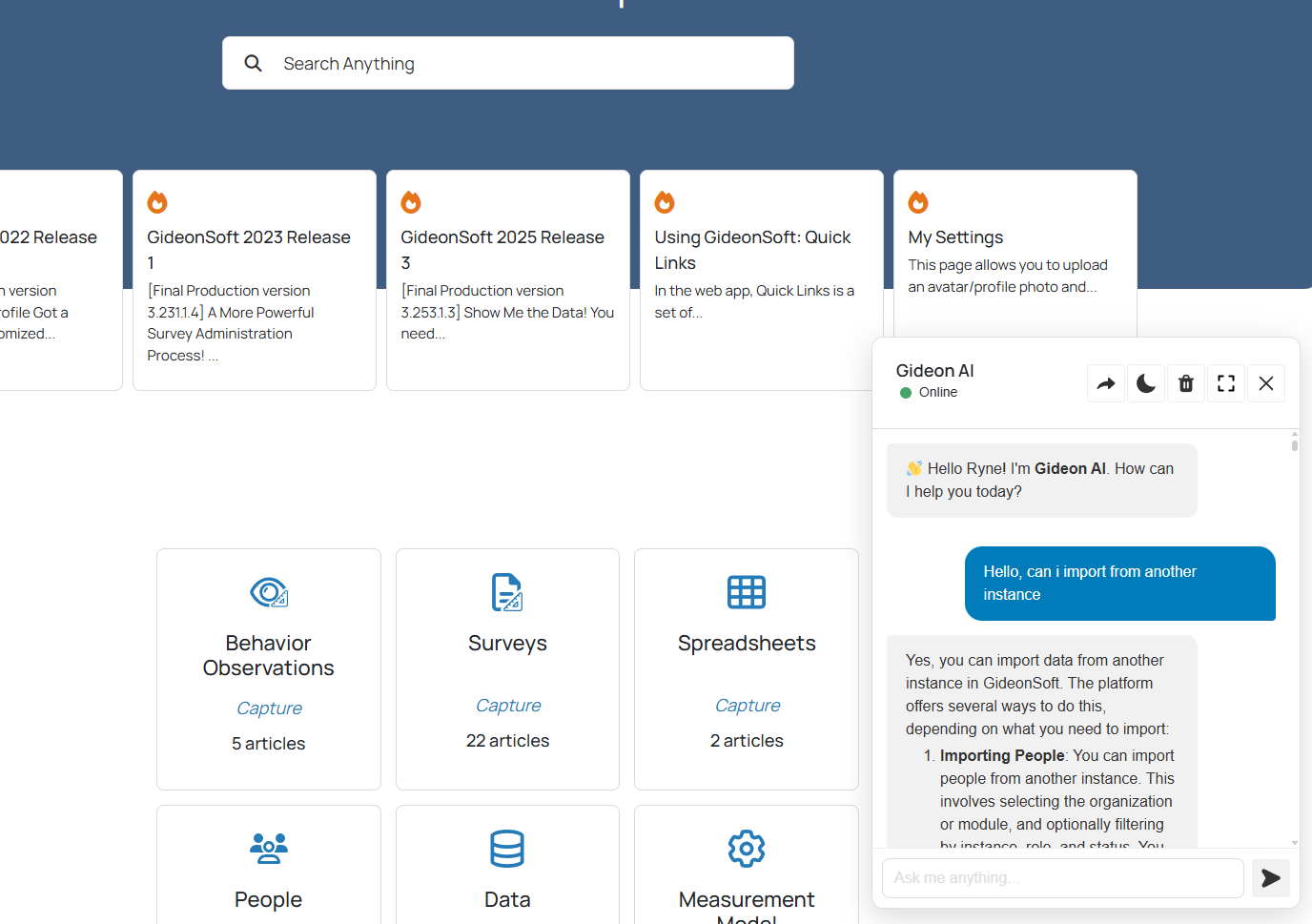Click the magnifying glass search icon

pyautogui.click(x=254, y=64)
